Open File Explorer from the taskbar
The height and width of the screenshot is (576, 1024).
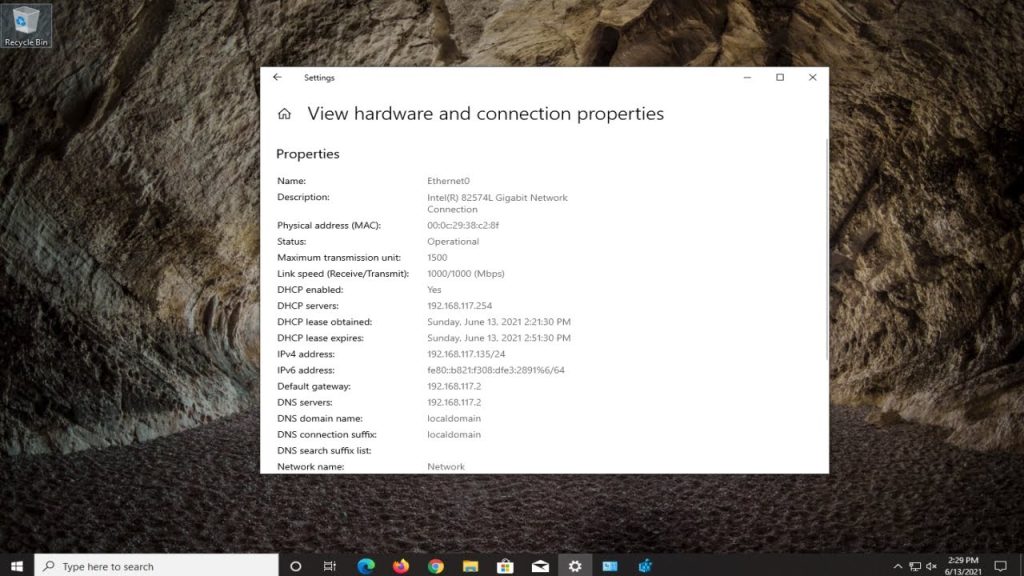click(x=471, y=566)
